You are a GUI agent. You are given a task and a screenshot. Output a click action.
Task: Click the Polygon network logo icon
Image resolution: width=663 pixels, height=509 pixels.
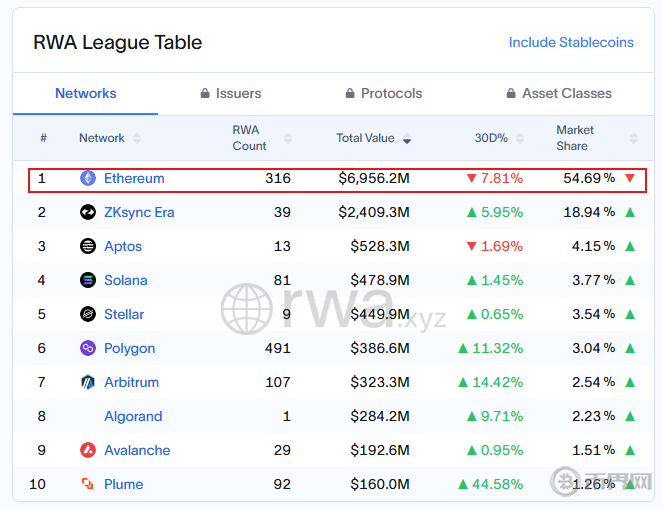click(x=88, y=348)
